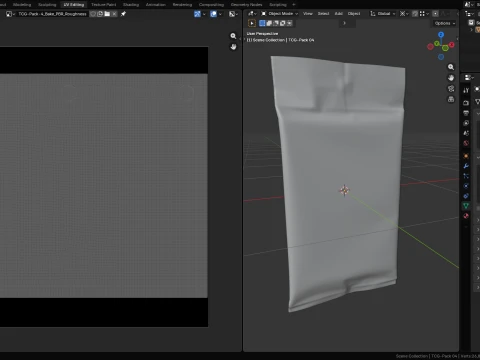Open the viewport Select menu
This screenshot has height=360, width=480.
coord(323,14)
